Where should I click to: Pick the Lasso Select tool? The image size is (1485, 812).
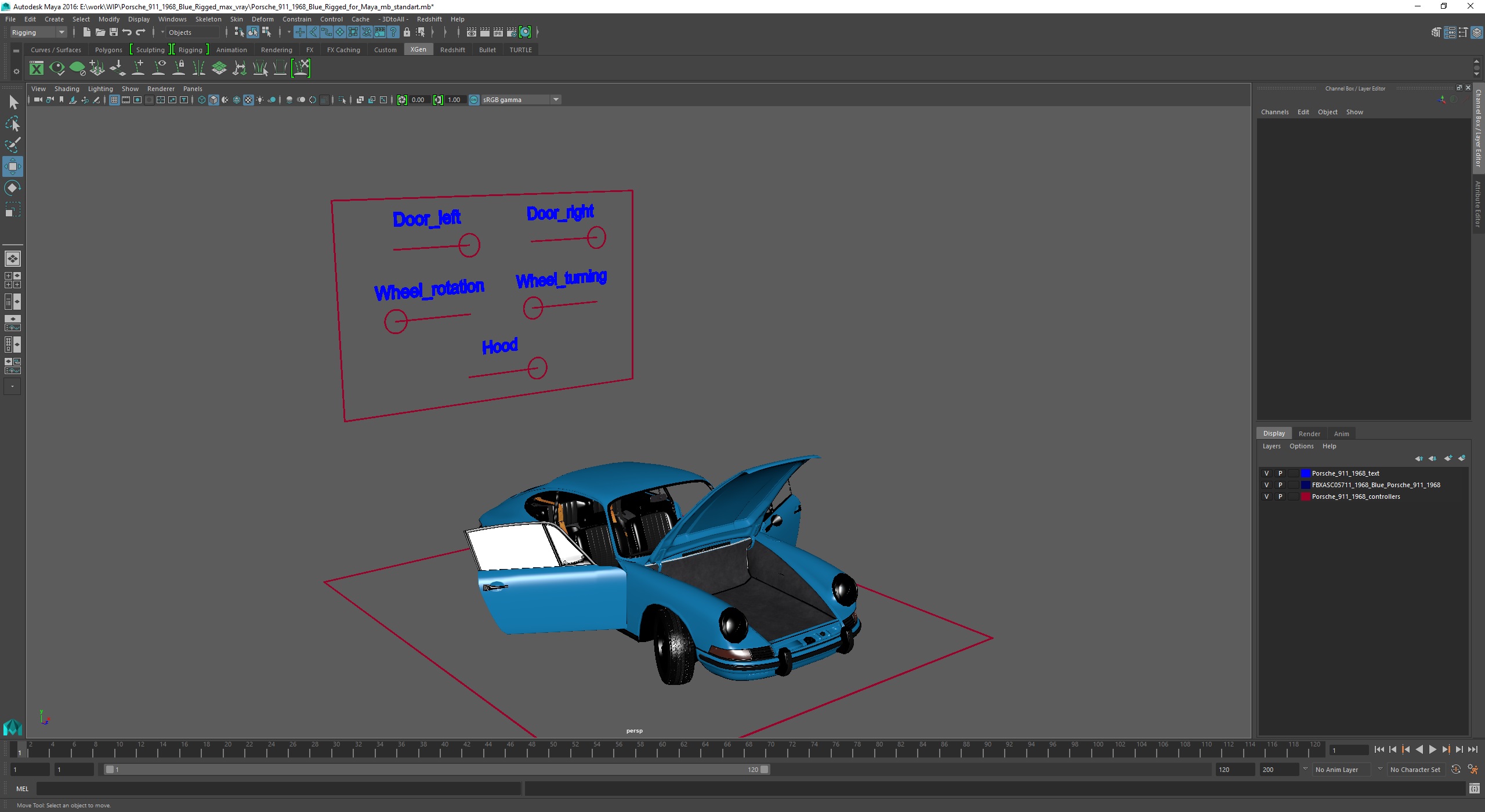[x=12, y=124]
